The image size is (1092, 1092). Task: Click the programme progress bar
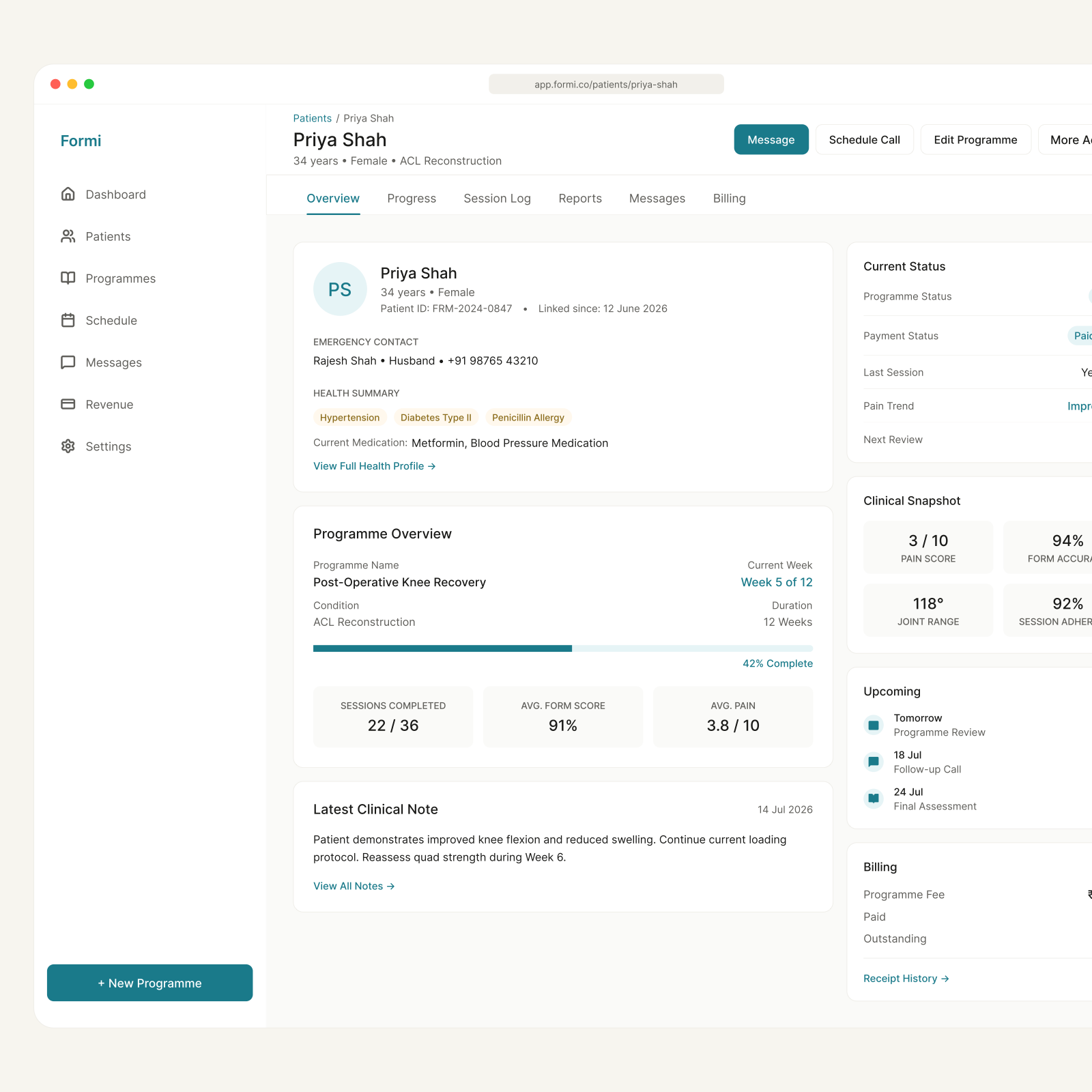coord(563,648)
